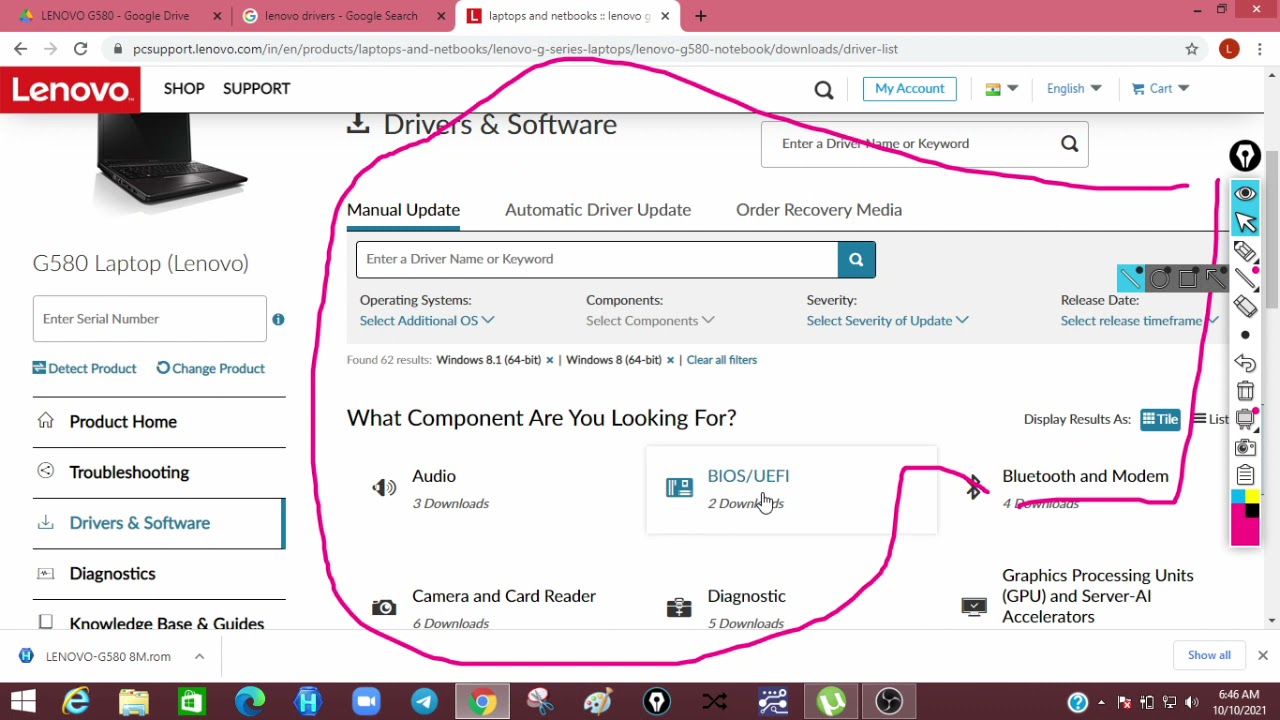Viewport: 1280px width, 720px height.
Task: Open Telegram from the taskbar
Action: (x=424, y=702)
